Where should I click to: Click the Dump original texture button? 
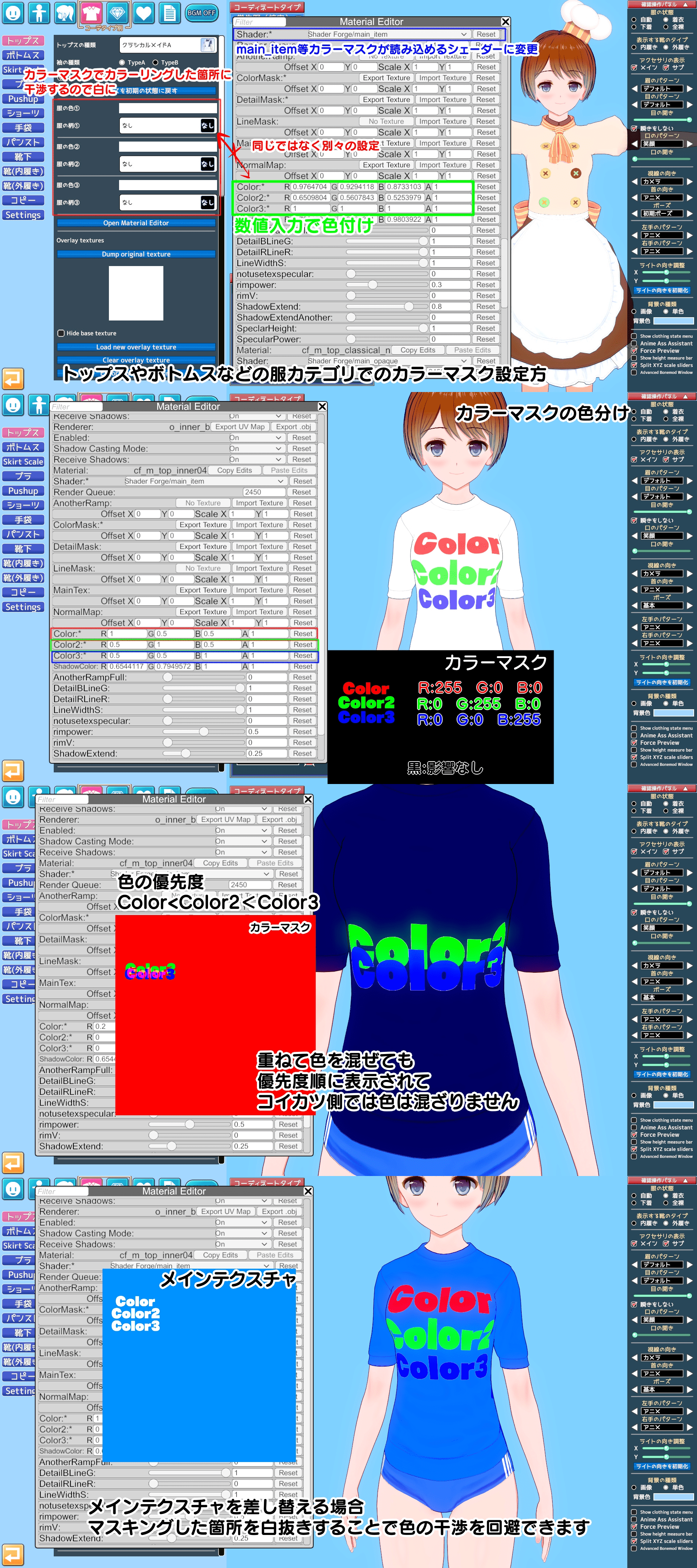point(137,254)
